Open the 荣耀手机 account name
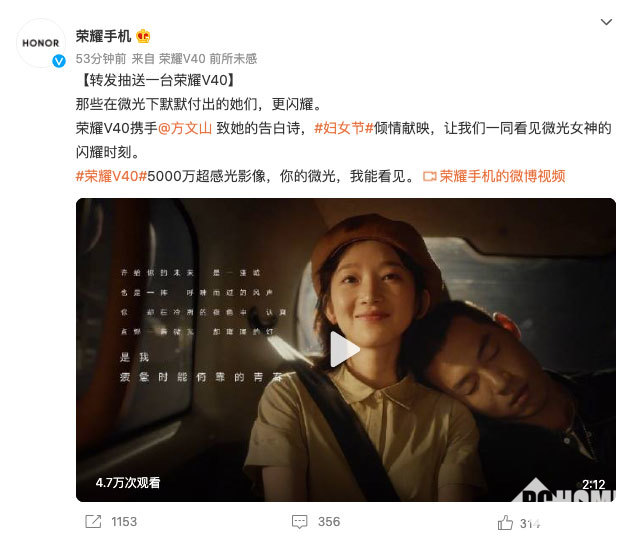Viewport: 634px width, 539px height. (104, 36)
